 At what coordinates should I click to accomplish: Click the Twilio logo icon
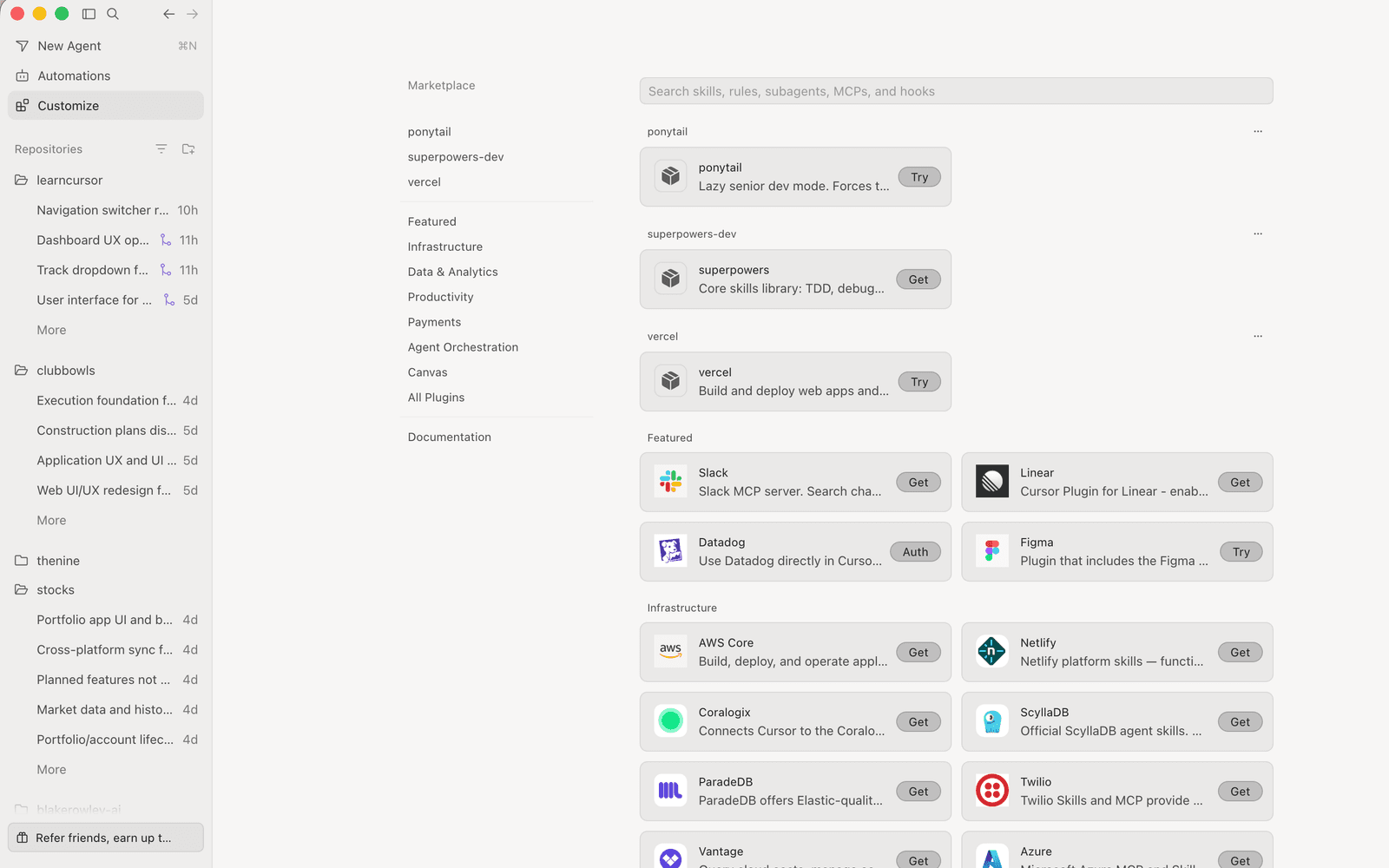tap(992, 791)
